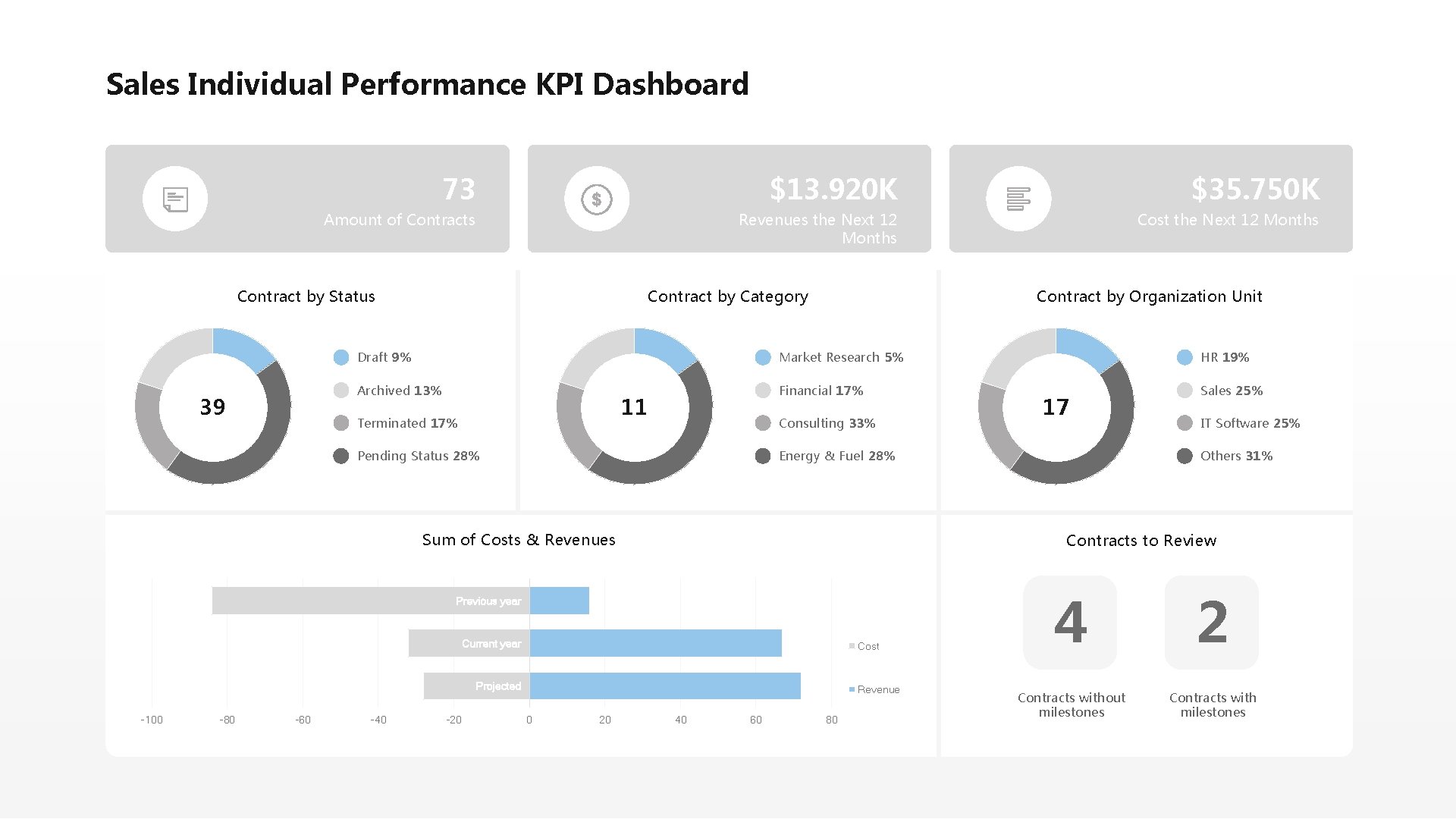Click the center of the donut showing 39
The width and height of the screenshot is (1456, 819).
coord(212,406)
